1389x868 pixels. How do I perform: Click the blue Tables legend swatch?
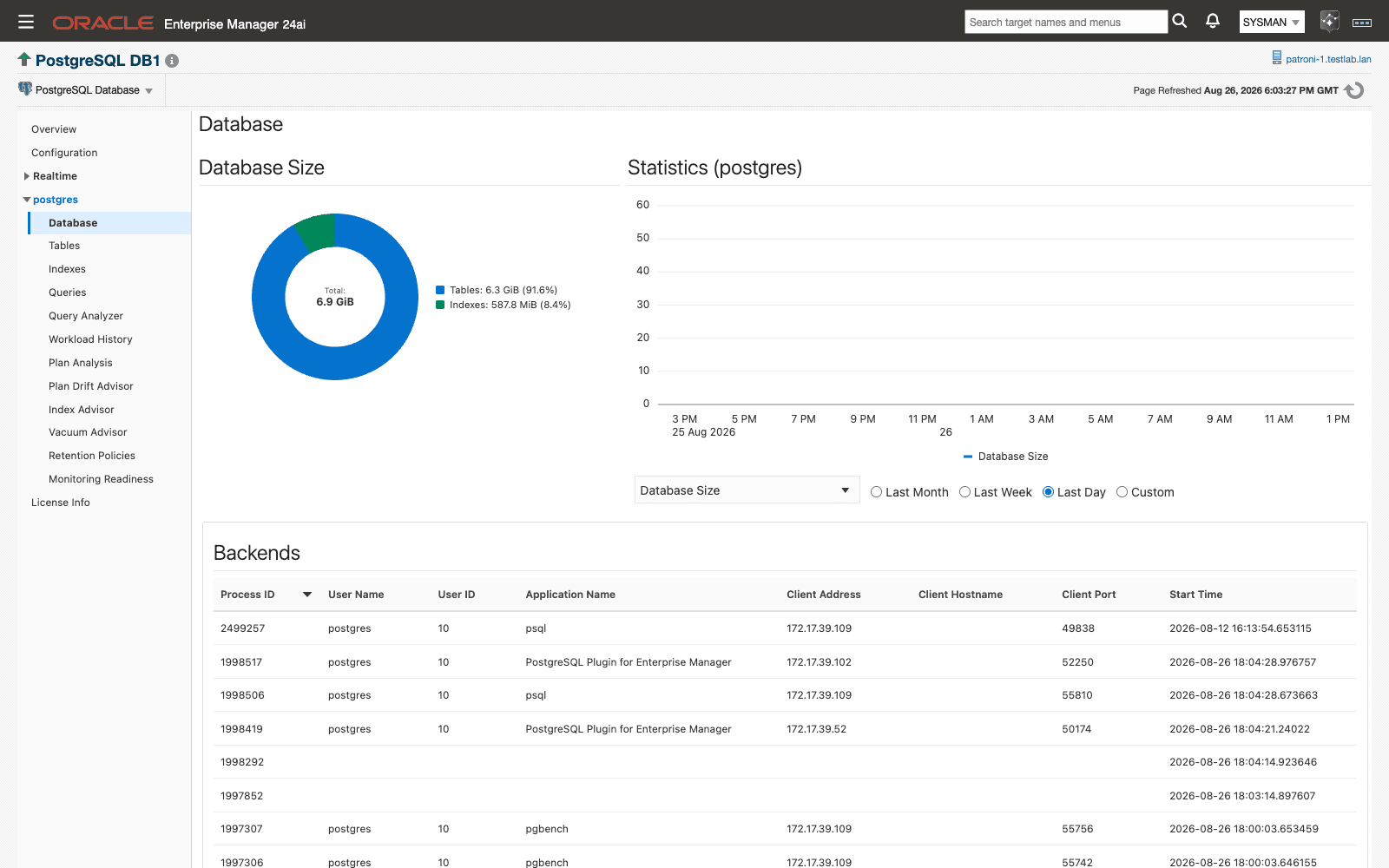pos(440,290)
